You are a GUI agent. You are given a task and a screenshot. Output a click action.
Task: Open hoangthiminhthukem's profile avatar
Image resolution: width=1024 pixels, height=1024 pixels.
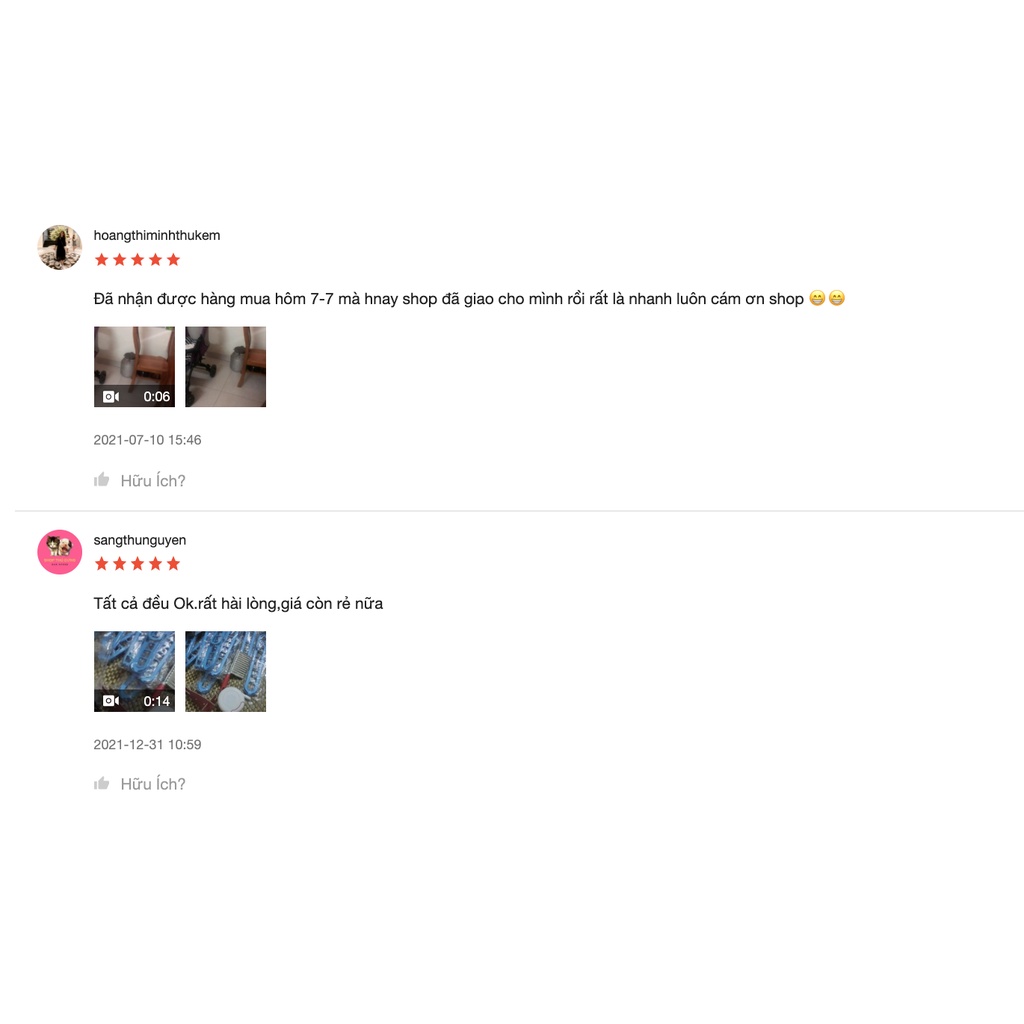59,248
